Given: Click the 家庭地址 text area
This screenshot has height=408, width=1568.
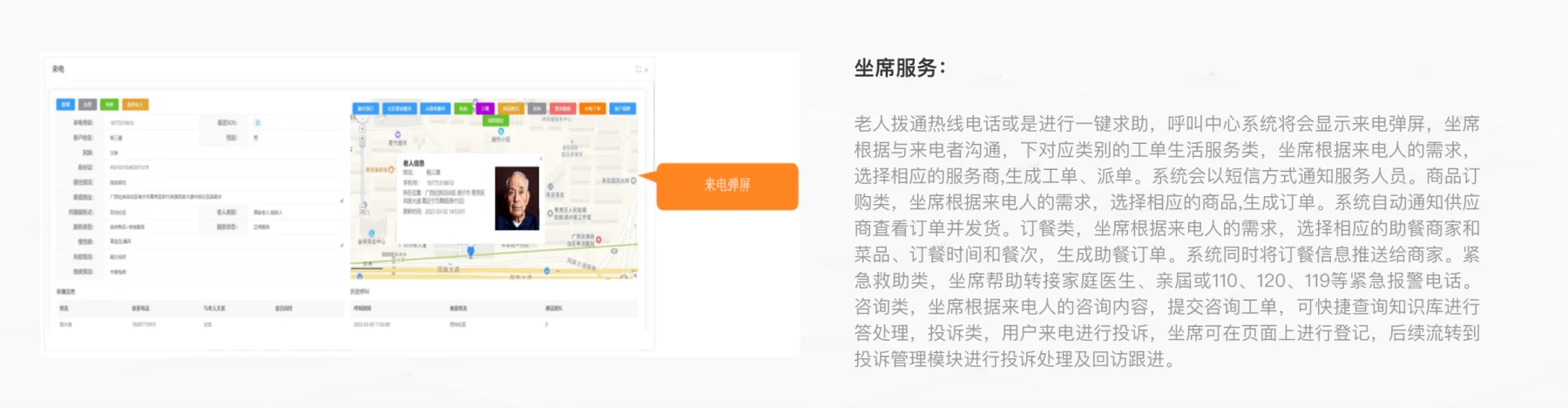Looking at the screenshot, I should coord(224,197).
